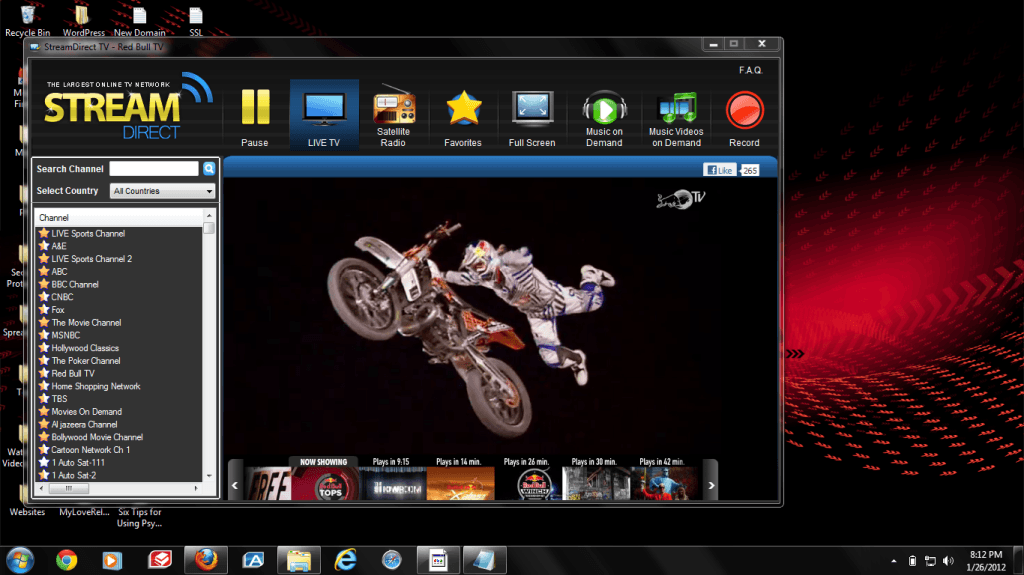Select the CNBC channel
Screen dimensions: 1024x575
(x=62, y=297)
